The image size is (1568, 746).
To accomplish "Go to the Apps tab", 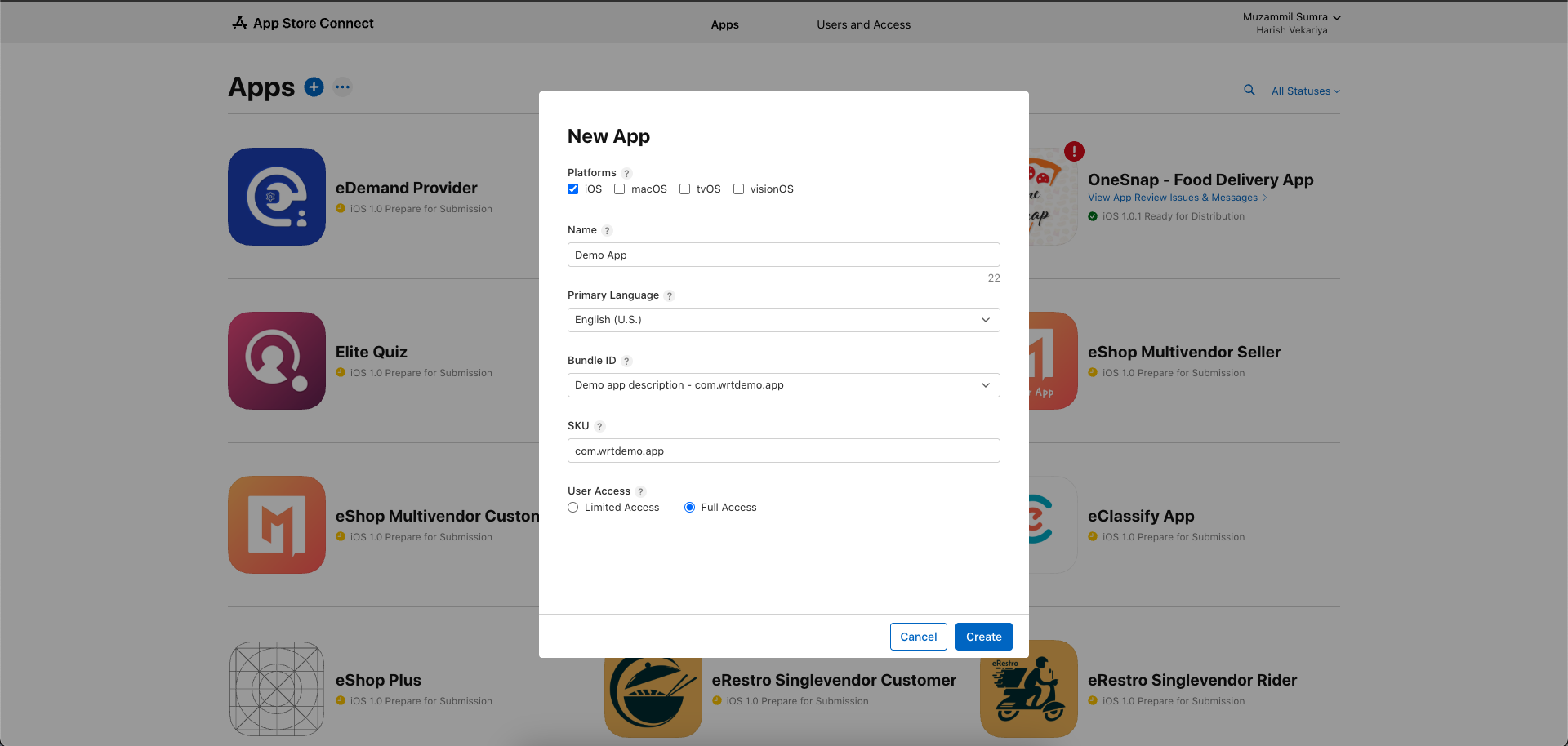I will pos(725,24).
